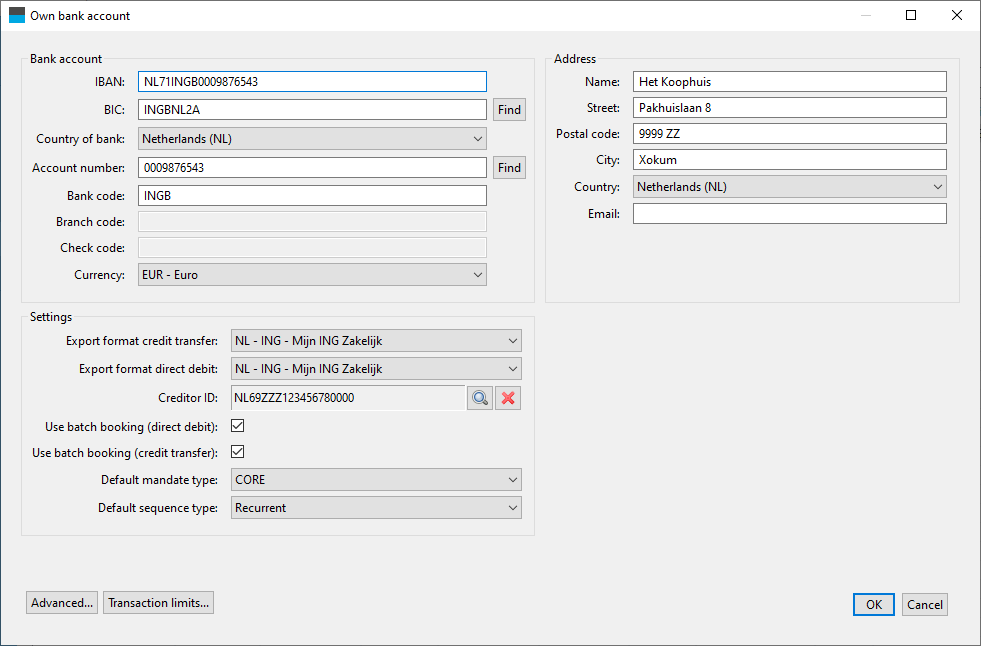Click the 'Default mandate type:' label
The image size is (981, 646).
pyautogui.click(x=160, y=480)
